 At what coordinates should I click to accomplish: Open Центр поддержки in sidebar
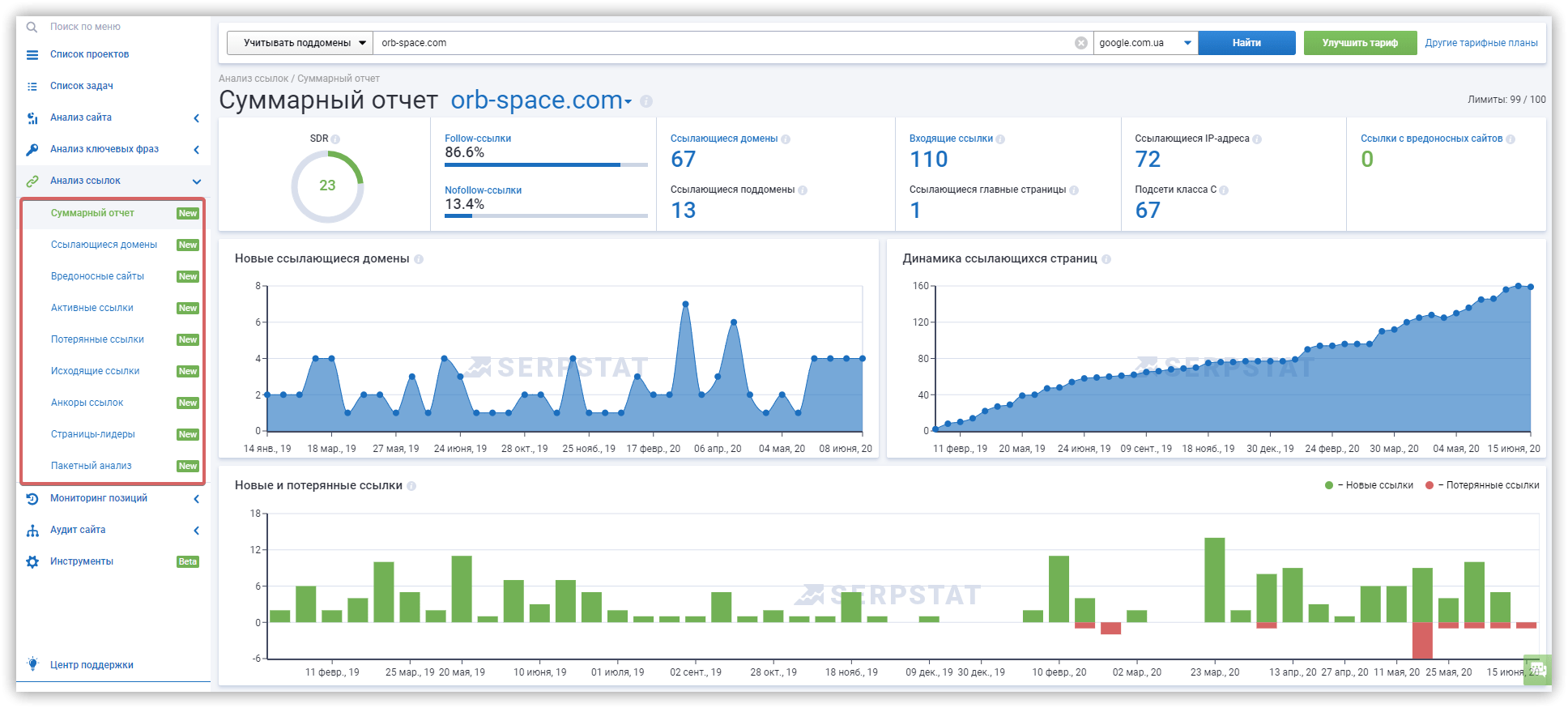click(92, 665)
